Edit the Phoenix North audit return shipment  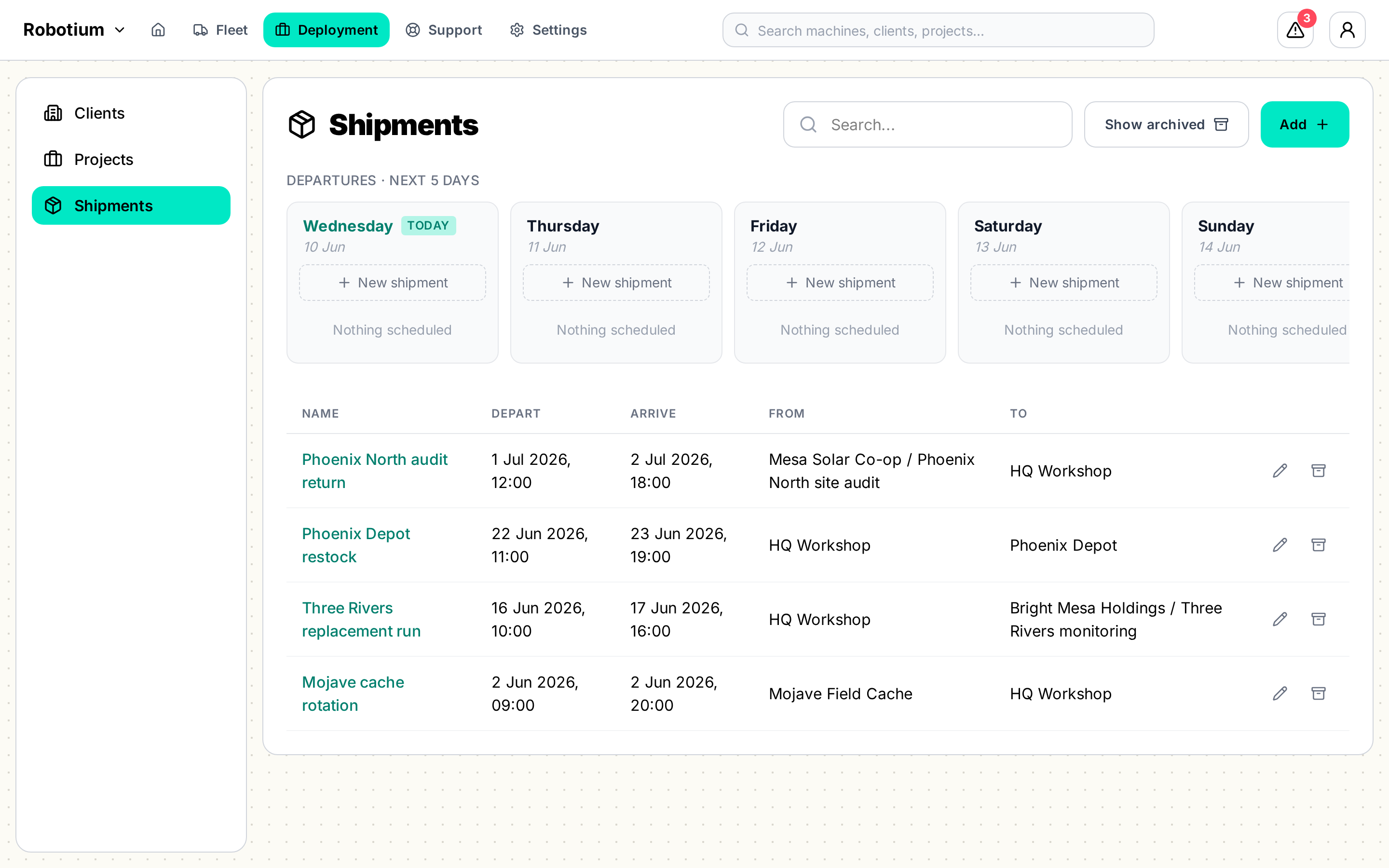[1280, 471]
